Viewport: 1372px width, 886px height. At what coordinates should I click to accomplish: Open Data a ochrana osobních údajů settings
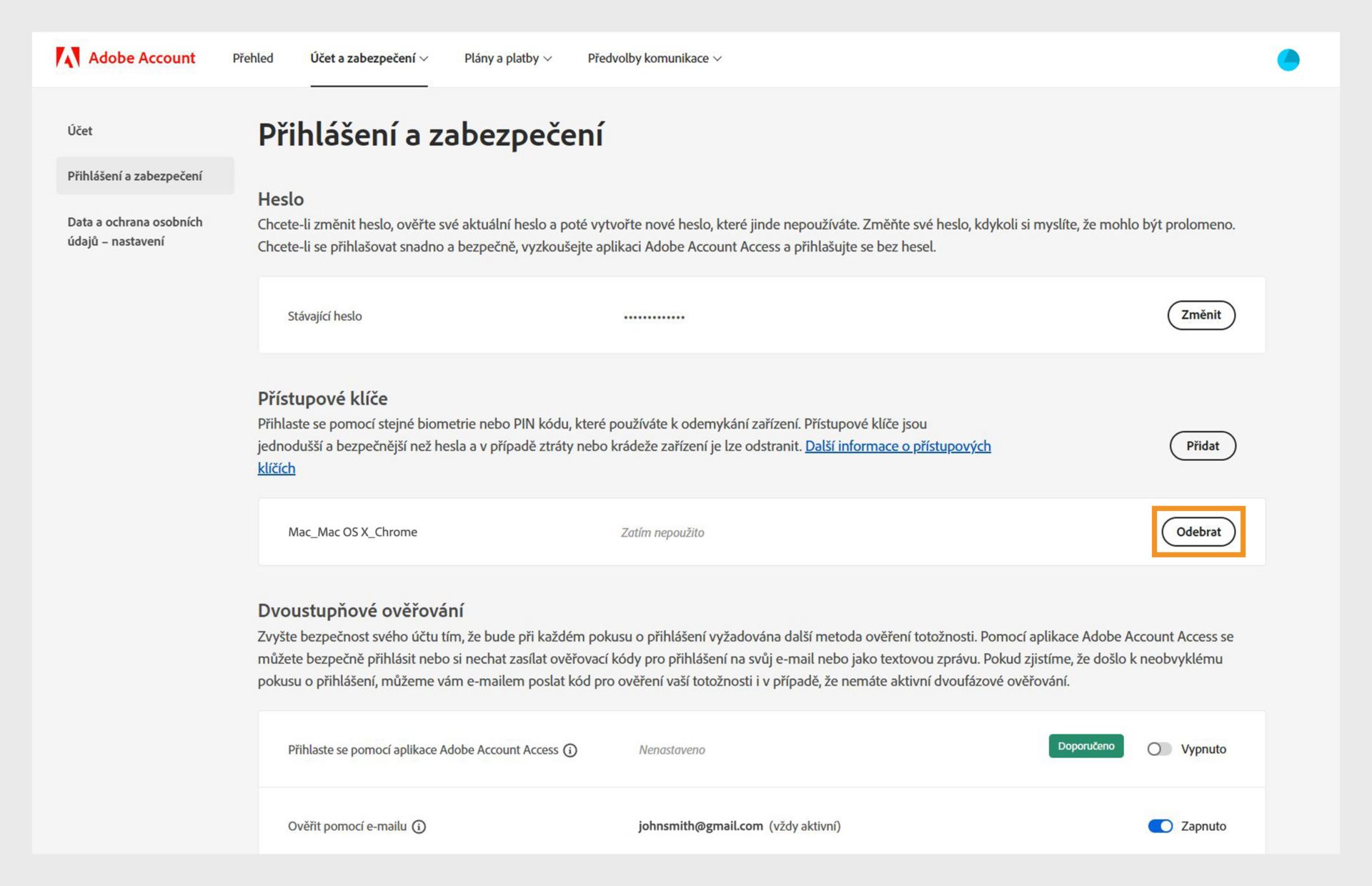point(135,232)
